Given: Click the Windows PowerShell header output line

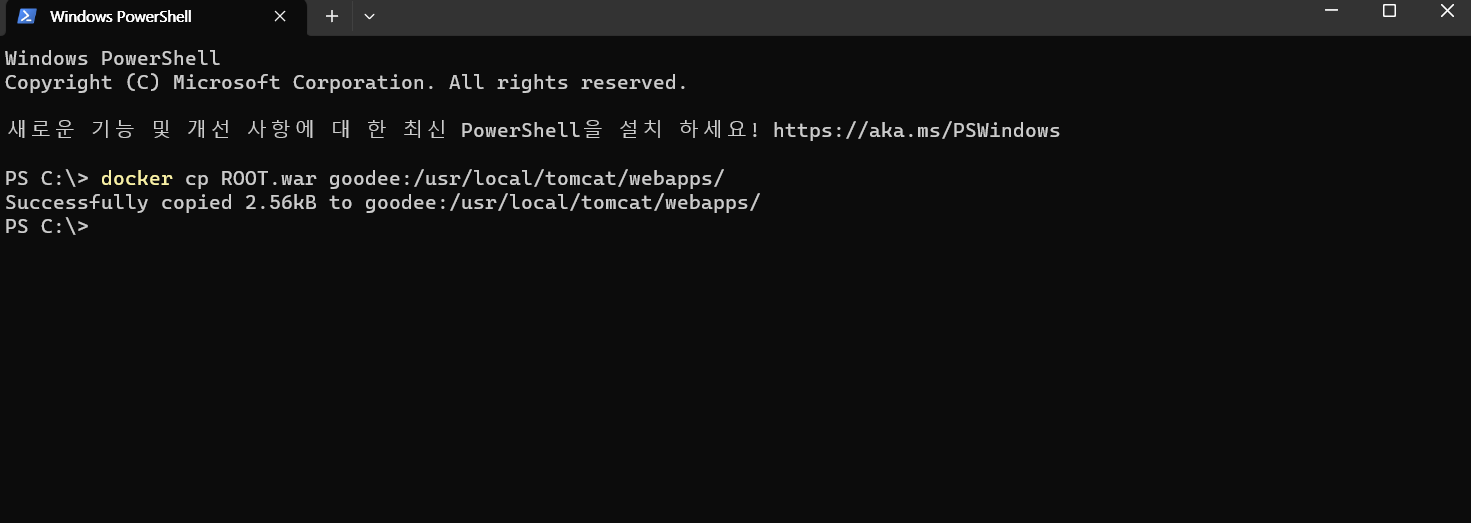Looking at the screenshot, I should tap(113, 59).
